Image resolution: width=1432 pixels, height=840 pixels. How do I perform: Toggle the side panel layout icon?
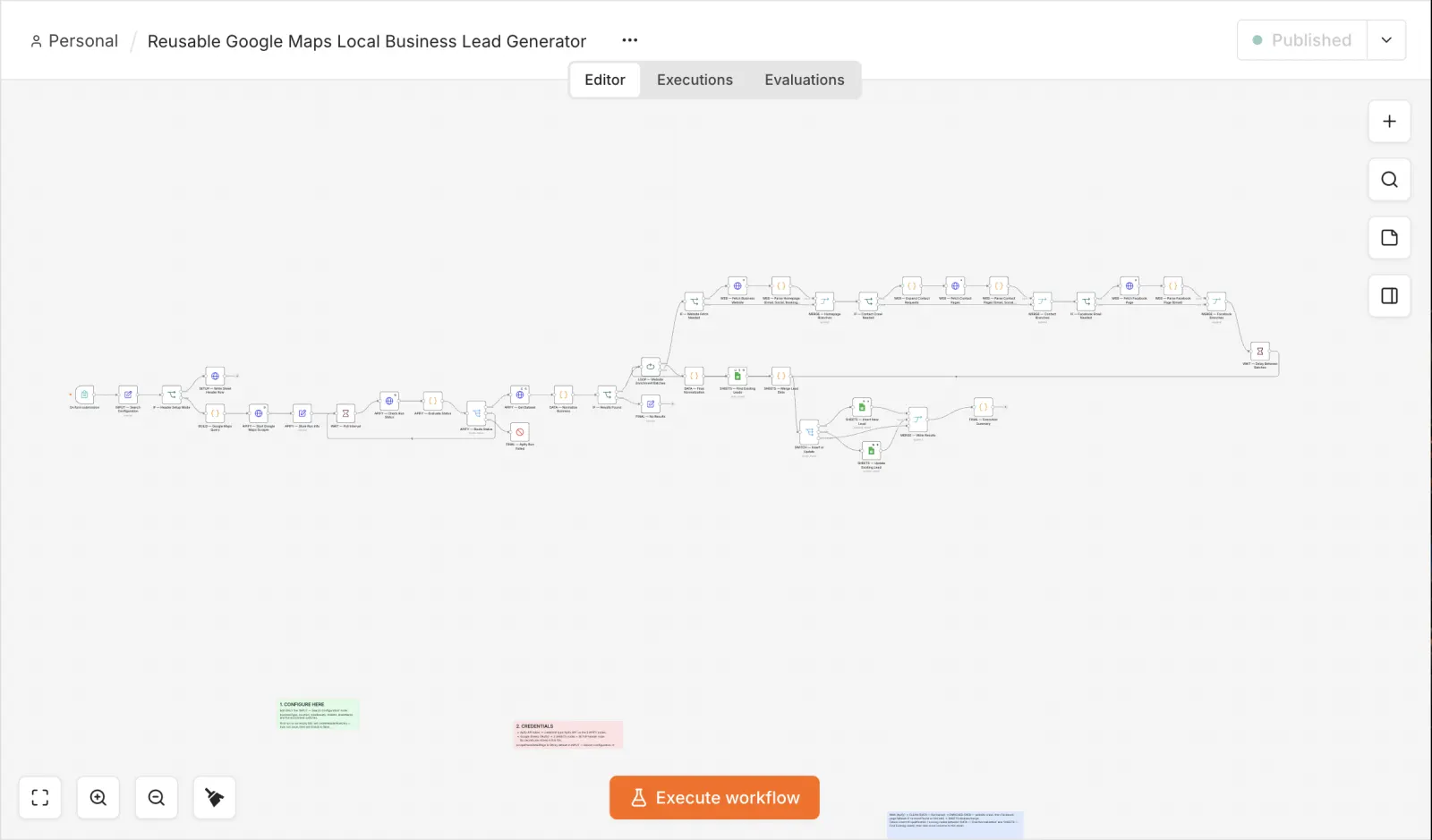[1389, 296]
